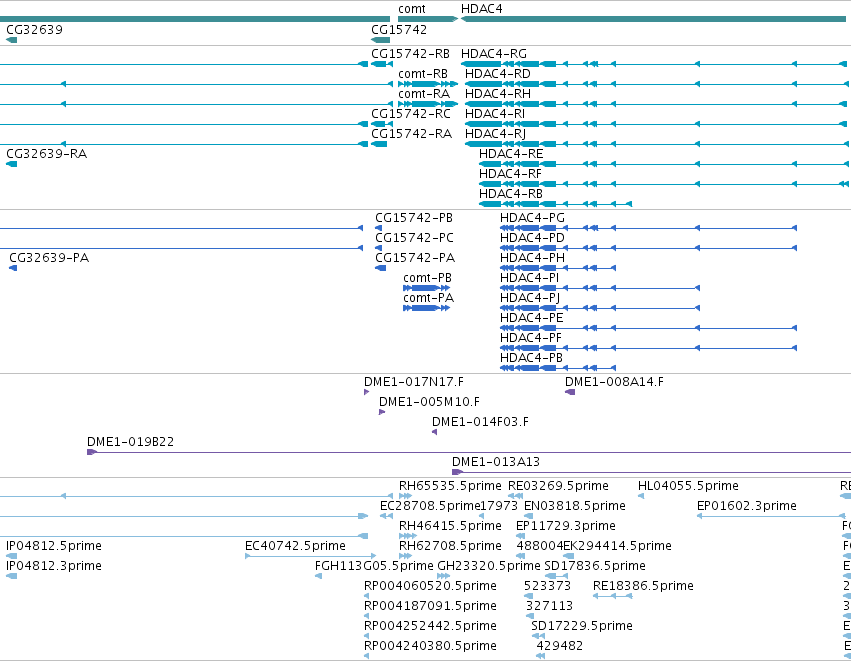Click the CG15742 gene label
This screenshot has height=661, width=851.
coord(399,29)
